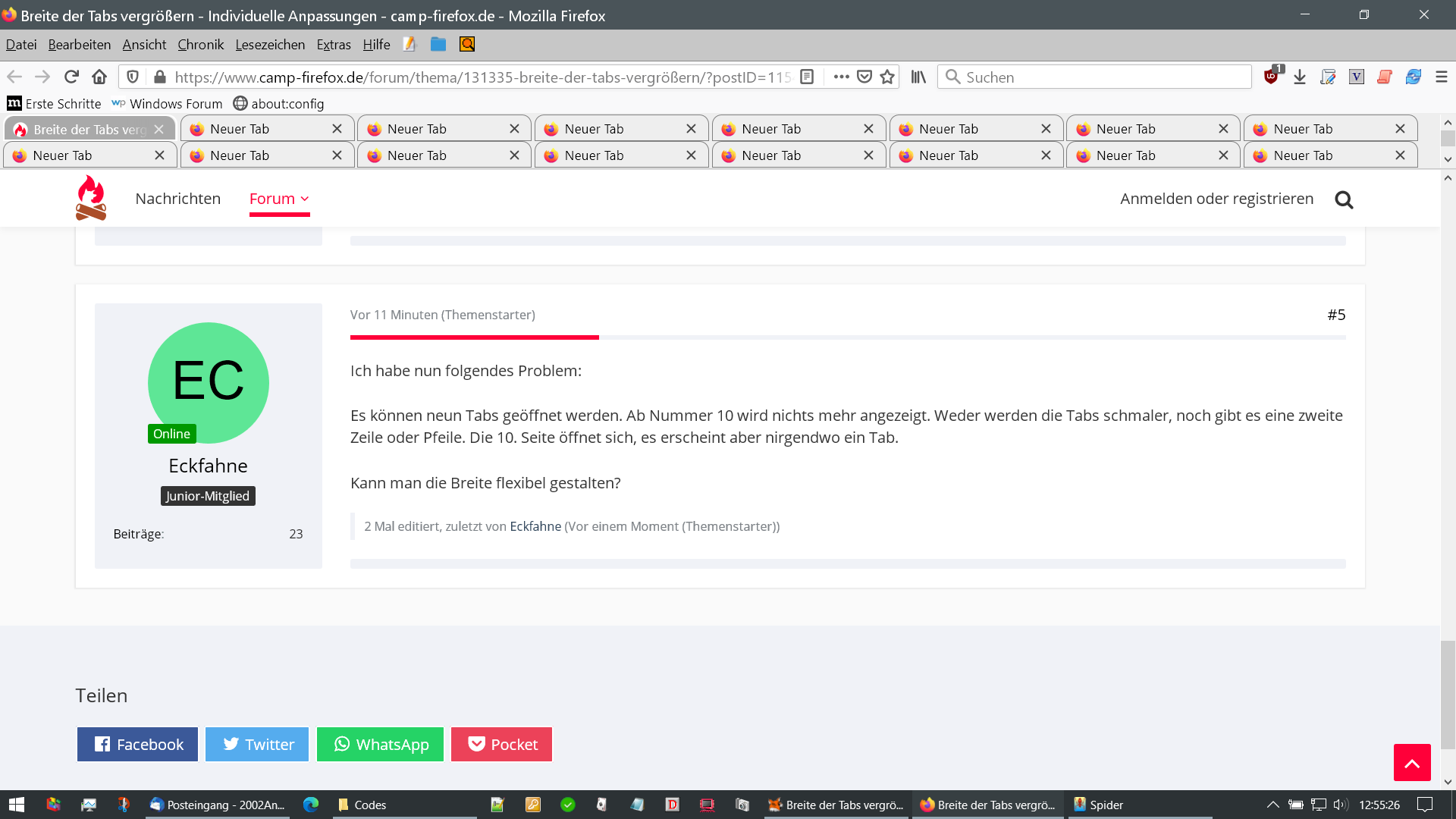
Task: Toggle reader view icon in address bar
Action: point(807,77)
